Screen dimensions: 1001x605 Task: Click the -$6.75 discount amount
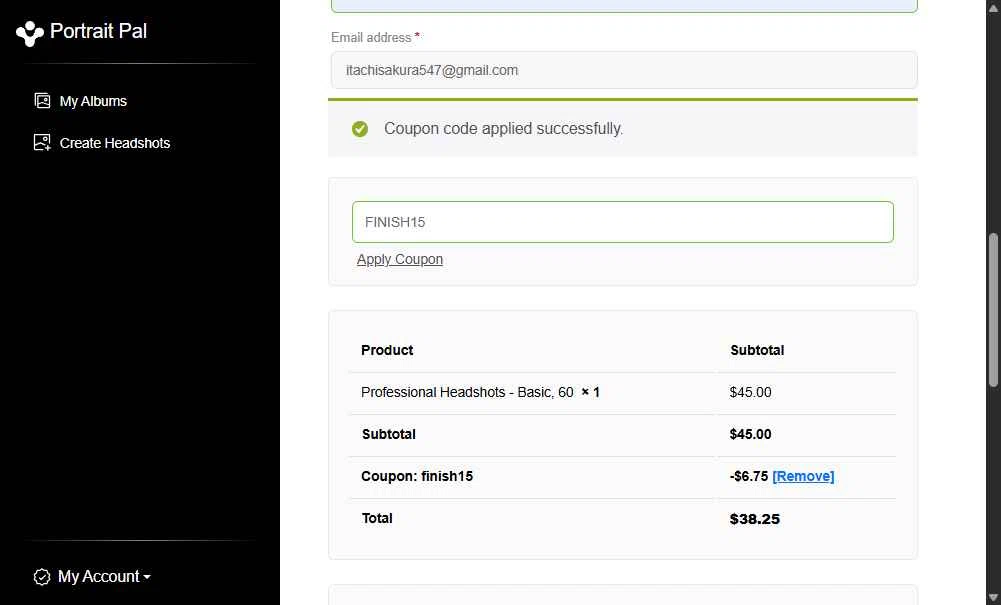[x=749, y=476]
